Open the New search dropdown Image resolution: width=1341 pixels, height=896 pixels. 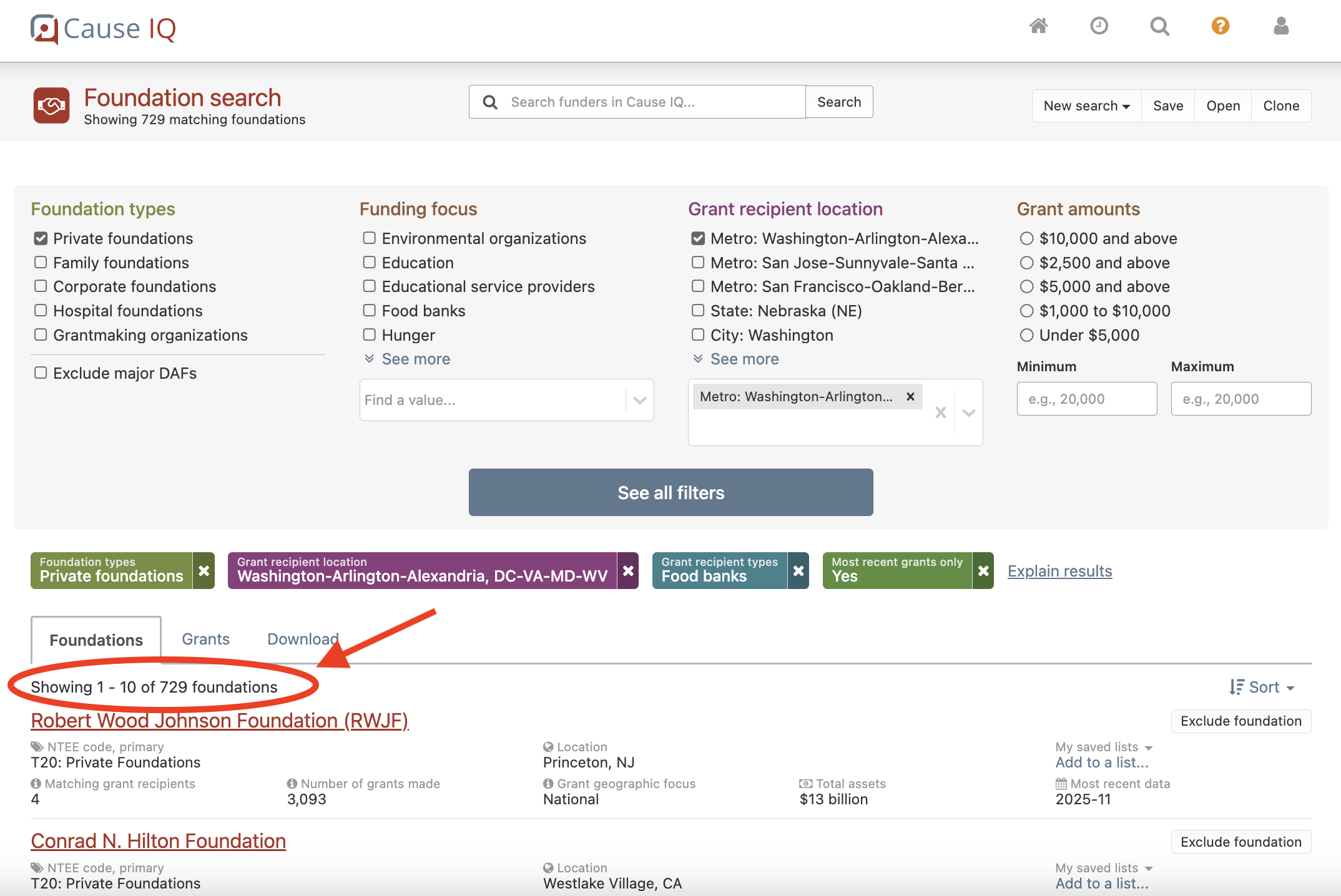(x=1086, y=106)
